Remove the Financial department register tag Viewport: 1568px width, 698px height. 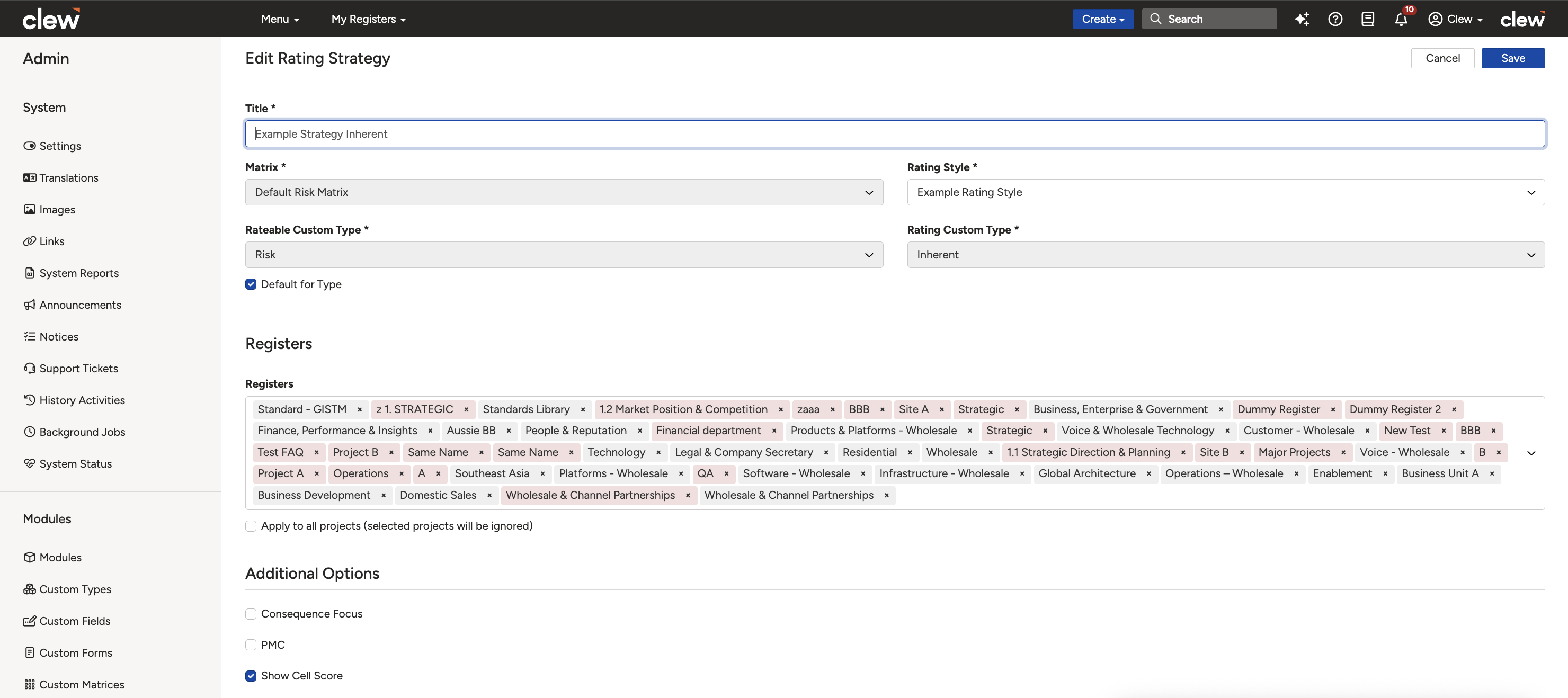pos(774,431)
